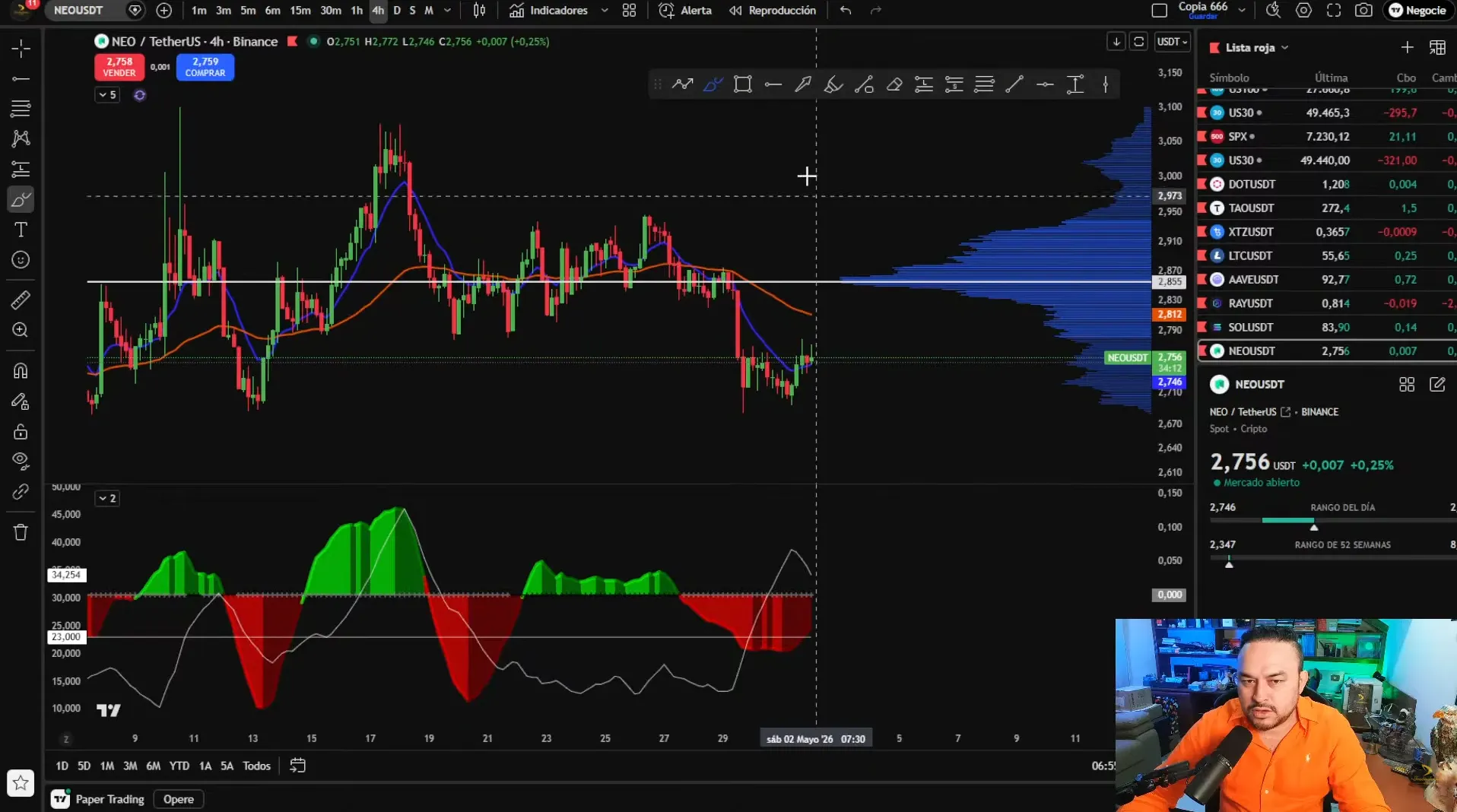Create an Alerta
1457x812 pixels.
coord(685,11)
